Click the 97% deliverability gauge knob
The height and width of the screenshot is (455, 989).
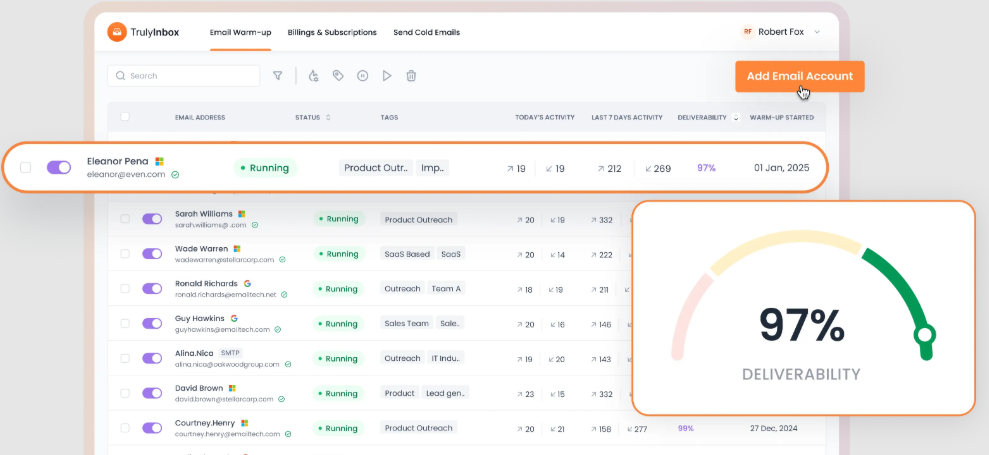[925, 334]
